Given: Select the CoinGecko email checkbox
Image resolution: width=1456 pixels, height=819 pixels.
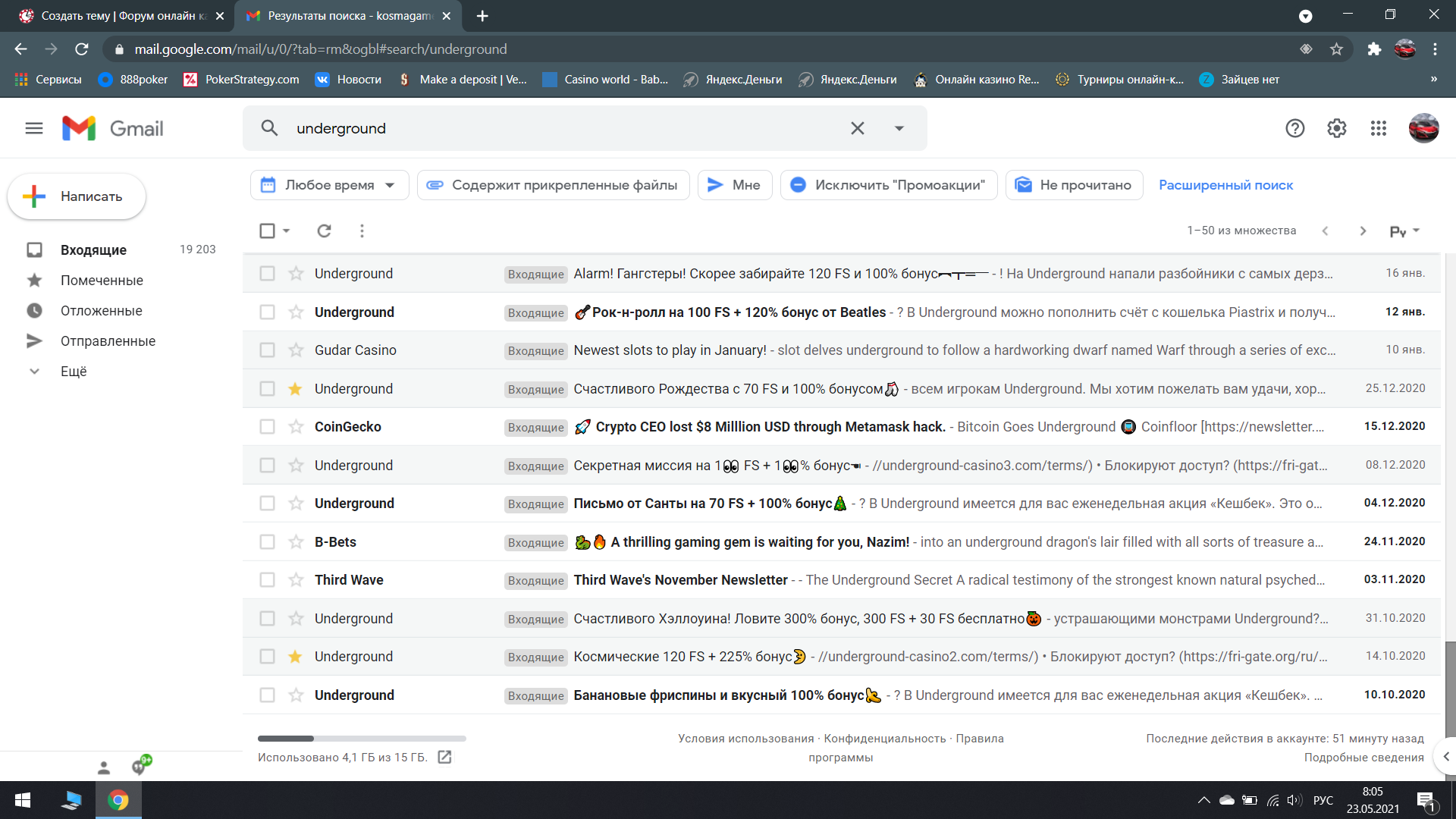Looking at the screenshot, I should [267, 426].
